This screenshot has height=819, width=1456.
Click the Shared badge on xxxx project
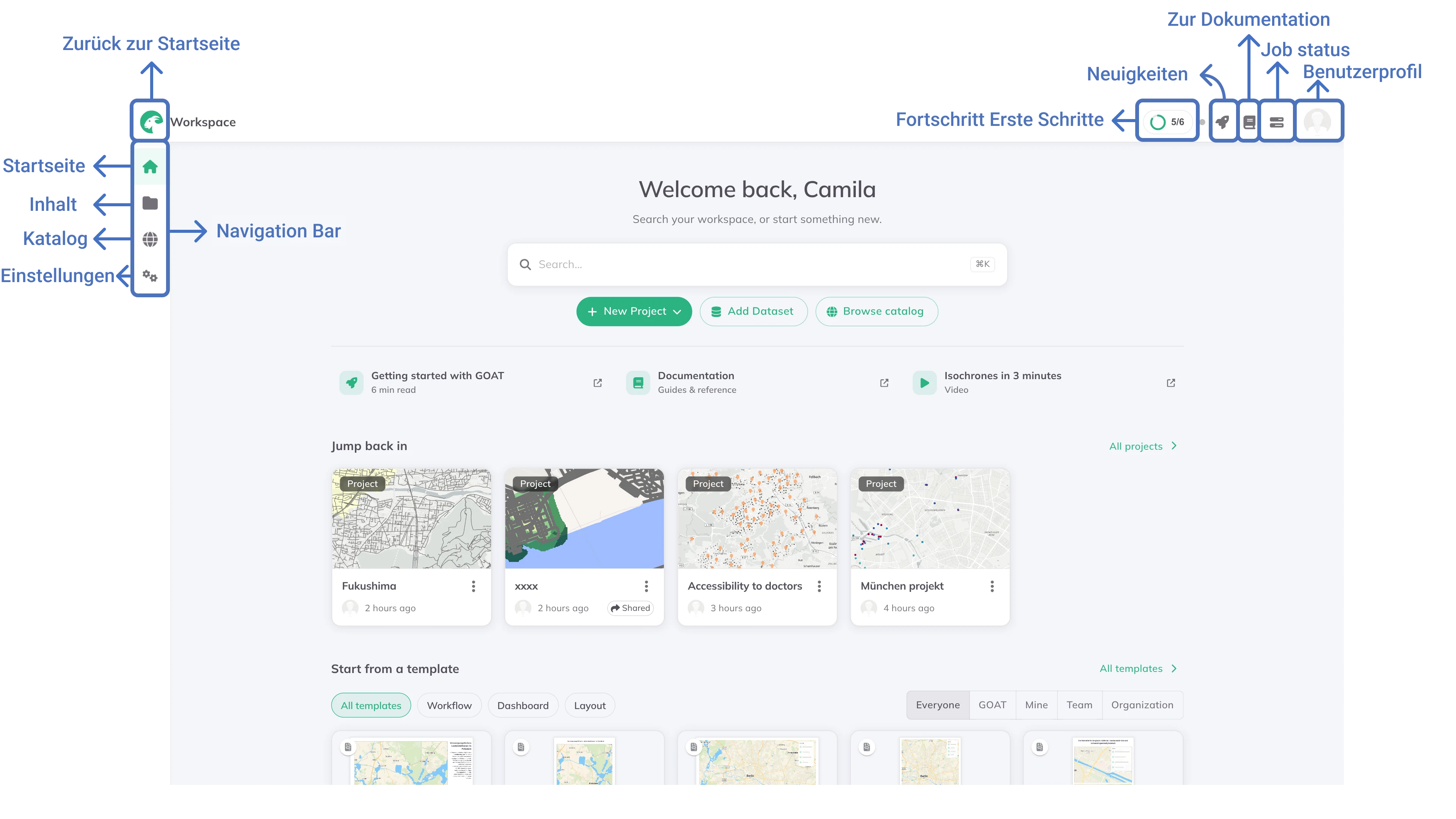(x=630, y=607)
